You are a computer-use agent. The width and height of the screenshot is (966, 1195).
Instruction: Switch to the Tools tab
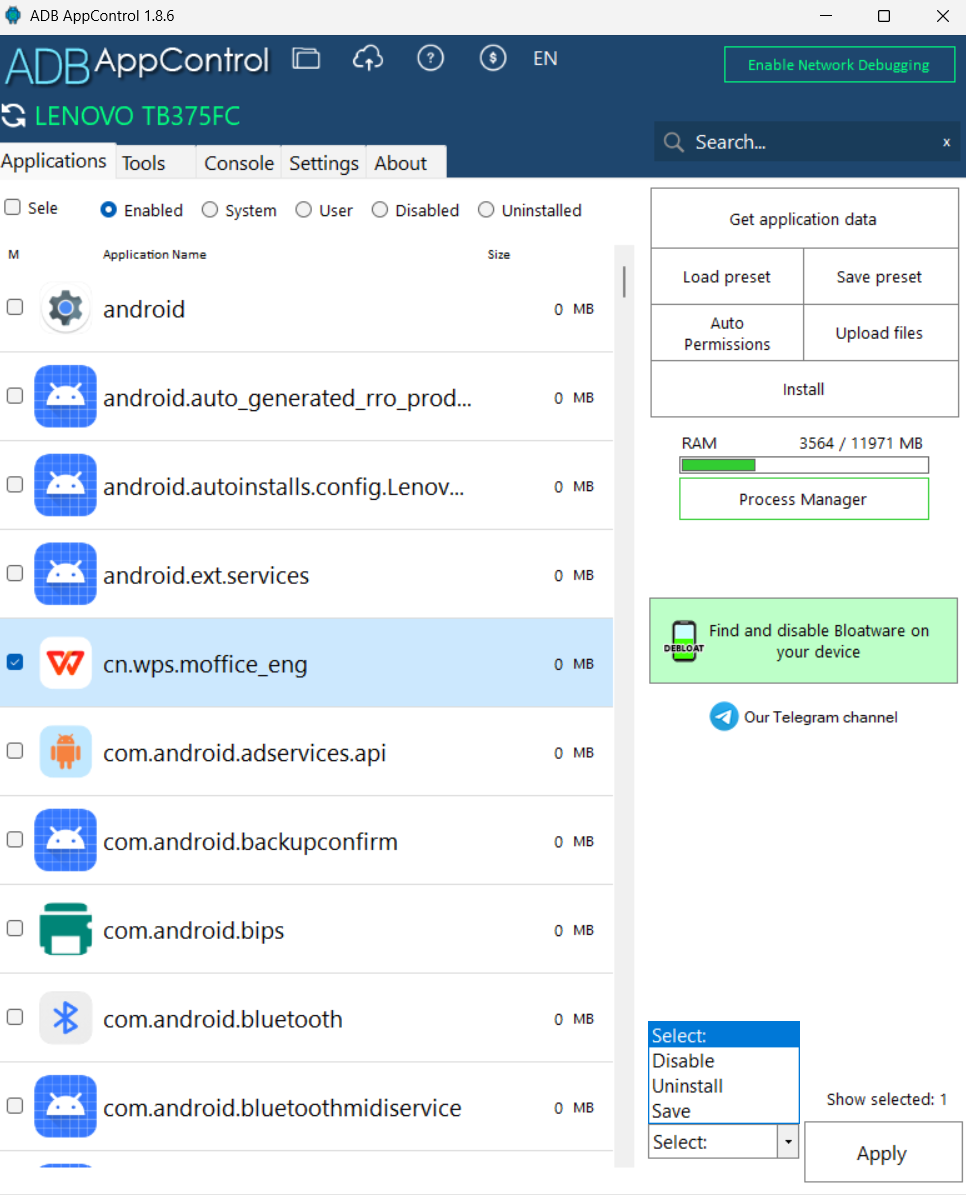click(155, 162)
